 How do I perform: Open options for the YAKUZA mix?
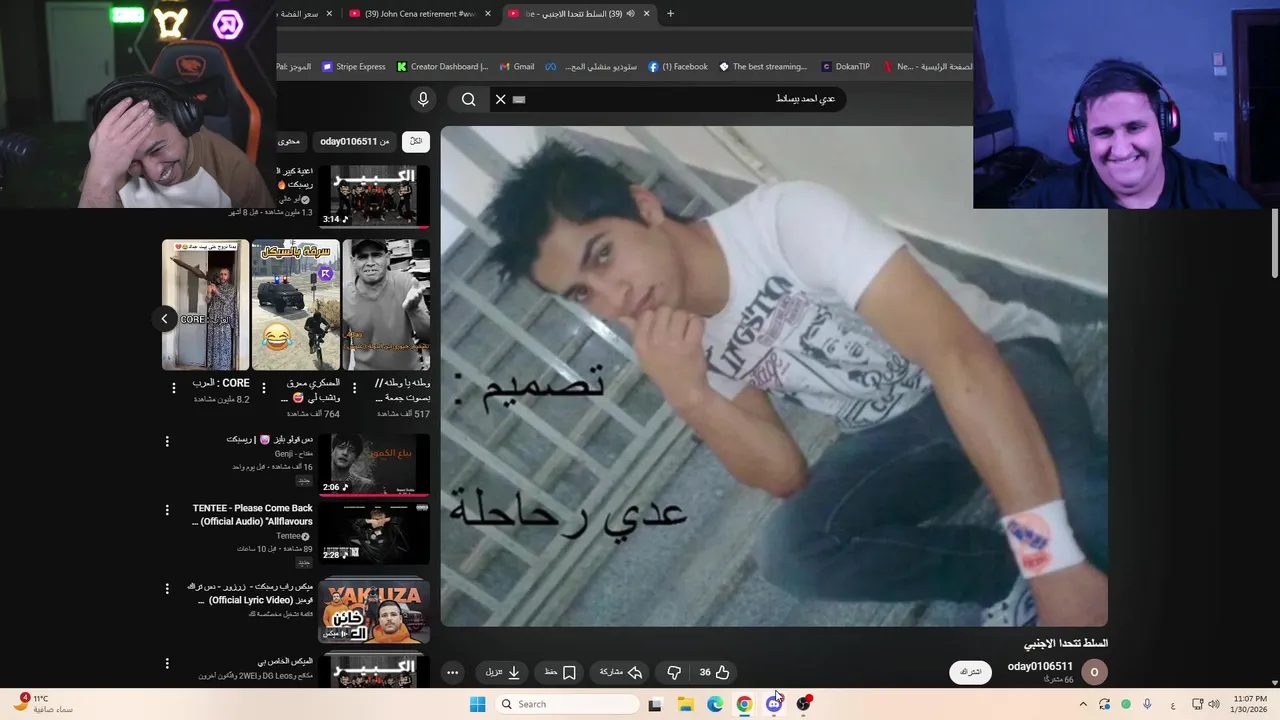(167, 589)
